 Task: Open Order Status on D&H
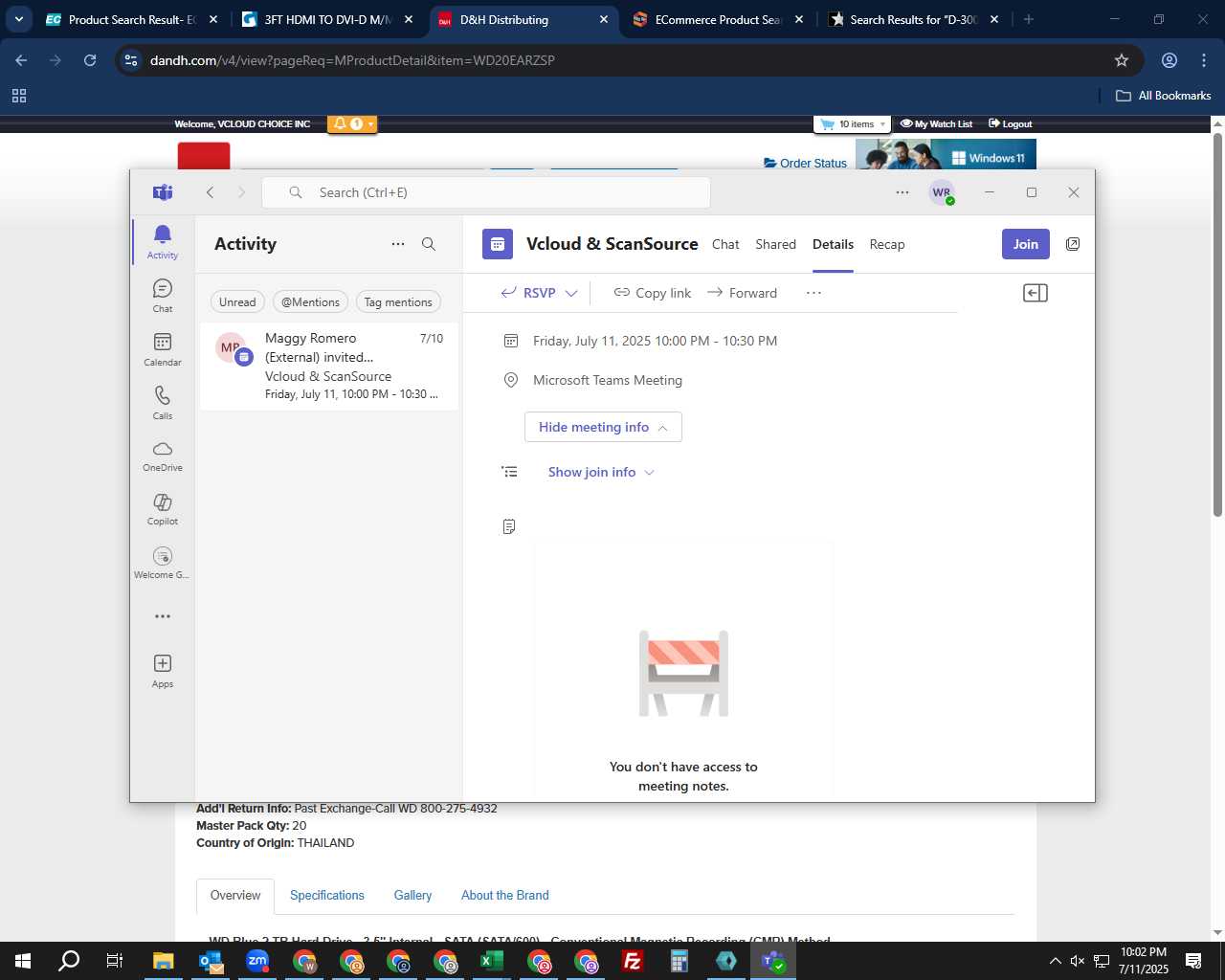pyautogui.click(x=806, y=163)
